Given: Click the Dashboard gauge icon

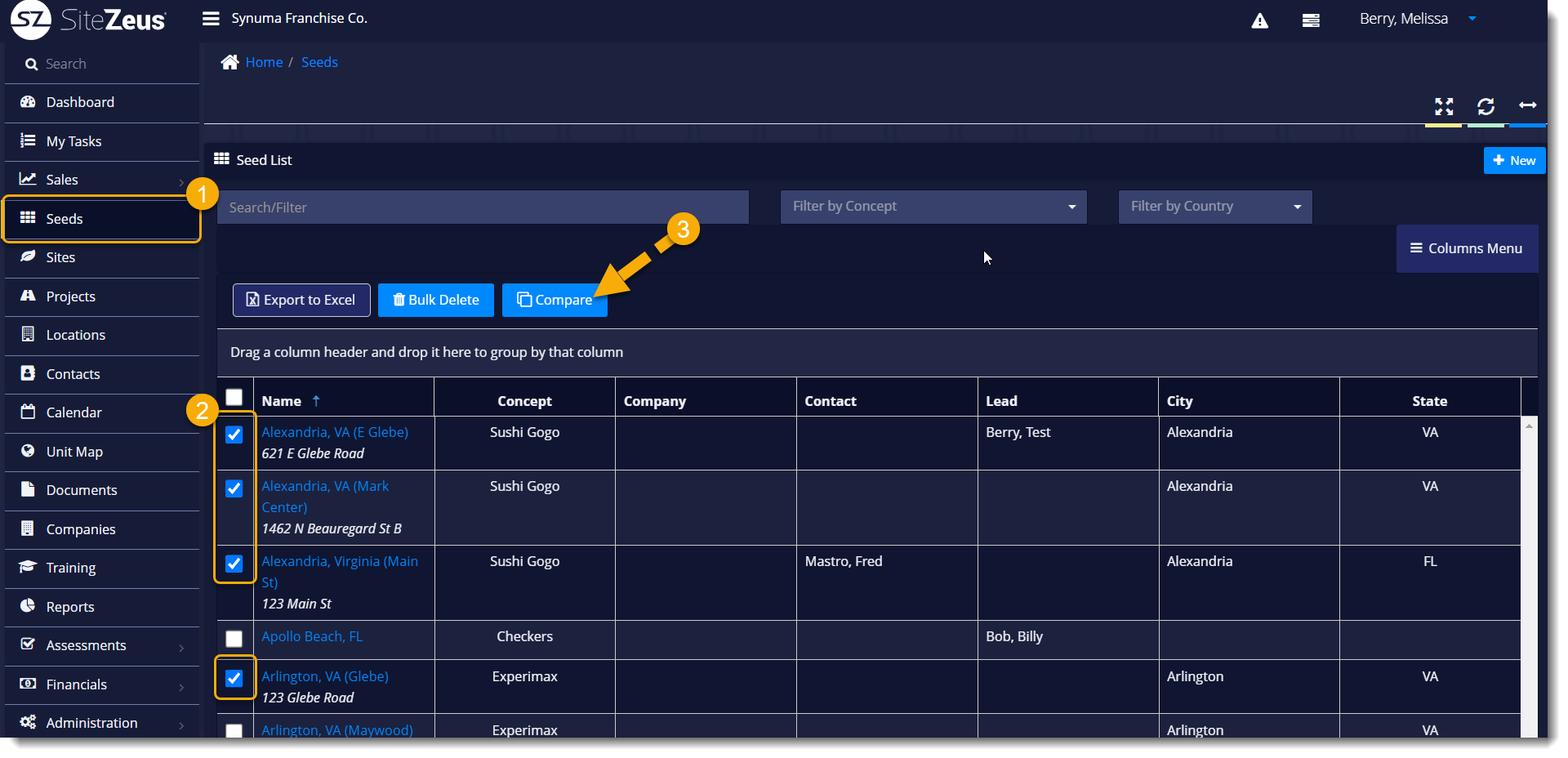Looking at the screenshot, I should [x=28, y=101].
